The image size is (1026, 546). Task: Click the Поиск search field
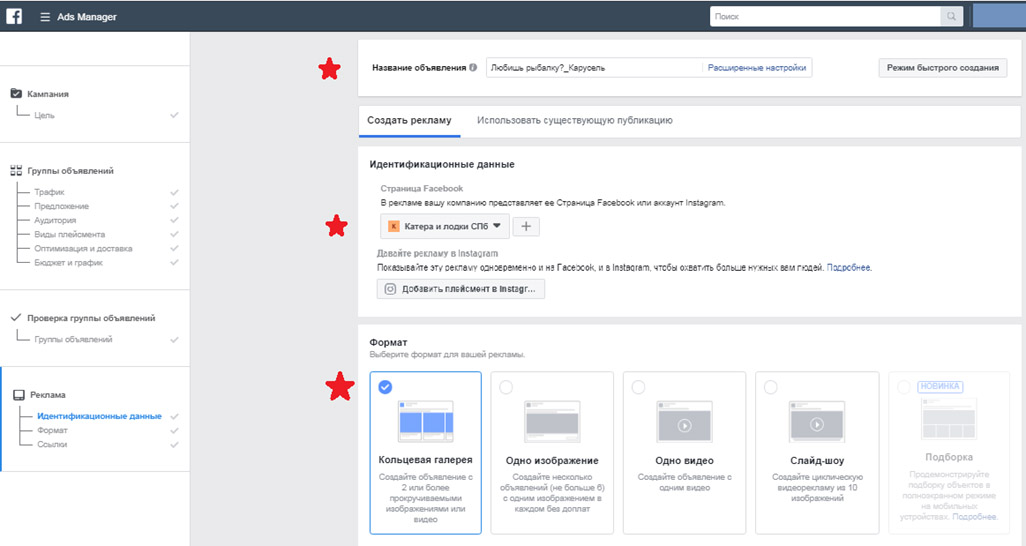click(x=825, y=16)
